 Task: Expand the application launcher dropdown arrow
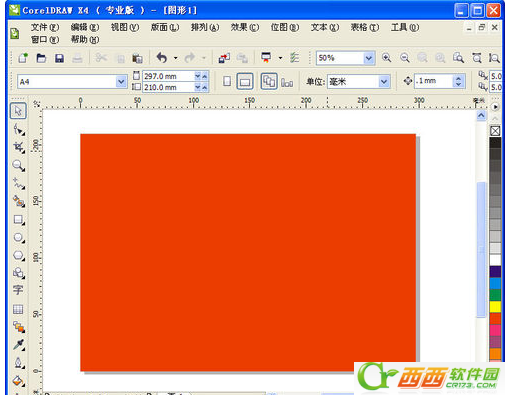click(280, 58)
